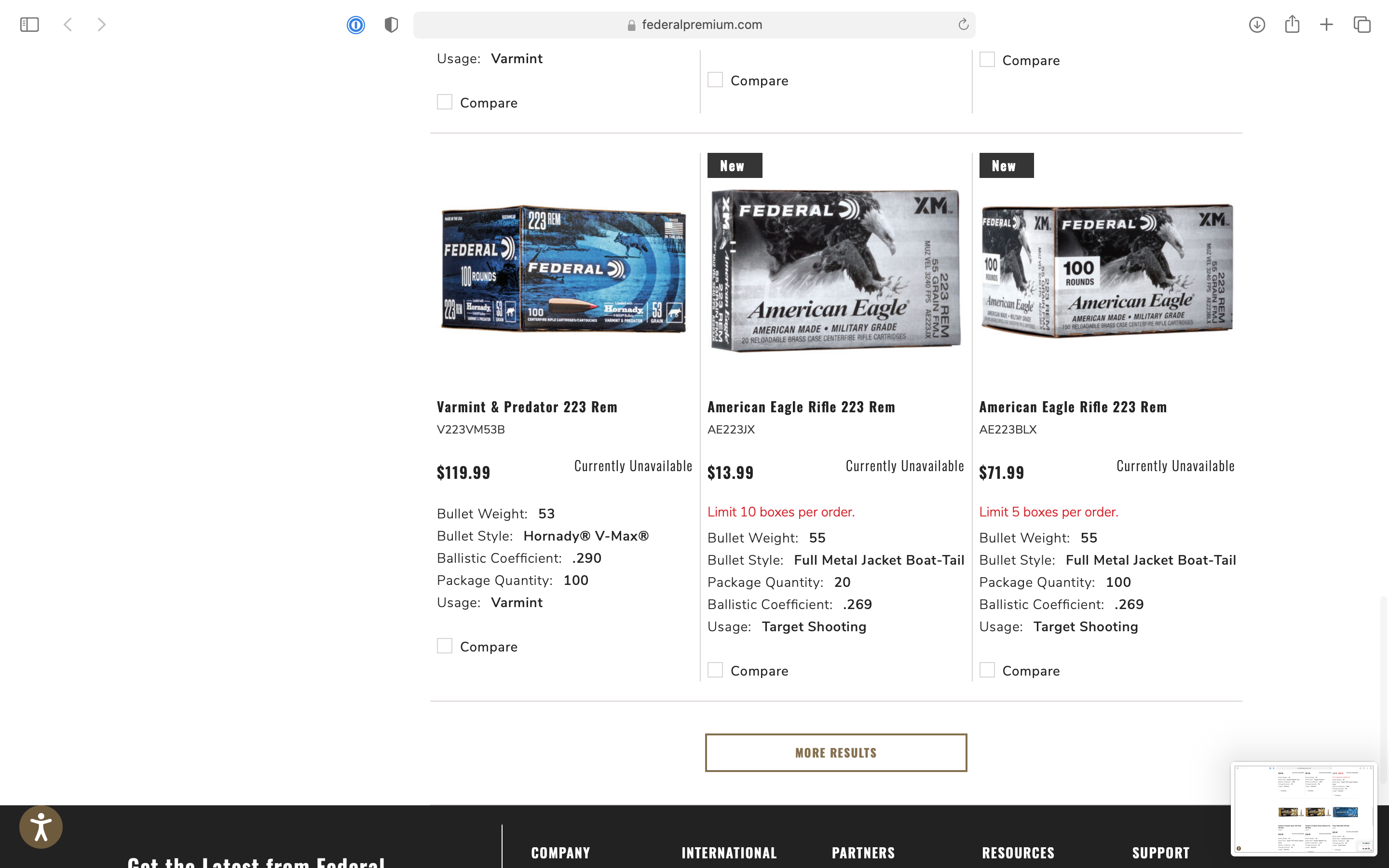The image size is (1389, 868).
Task: Tick the top middle column Compare box
Action: 715,80
